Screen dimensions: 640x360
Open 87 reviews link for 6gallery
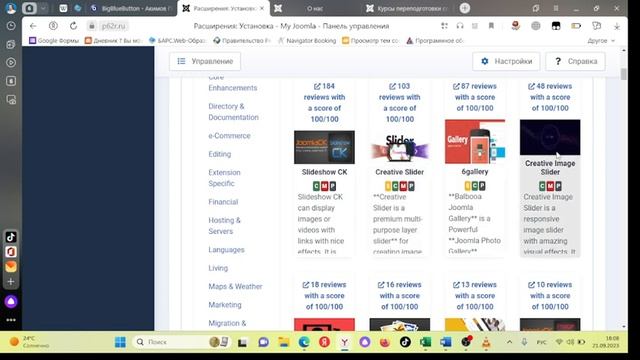475,97
